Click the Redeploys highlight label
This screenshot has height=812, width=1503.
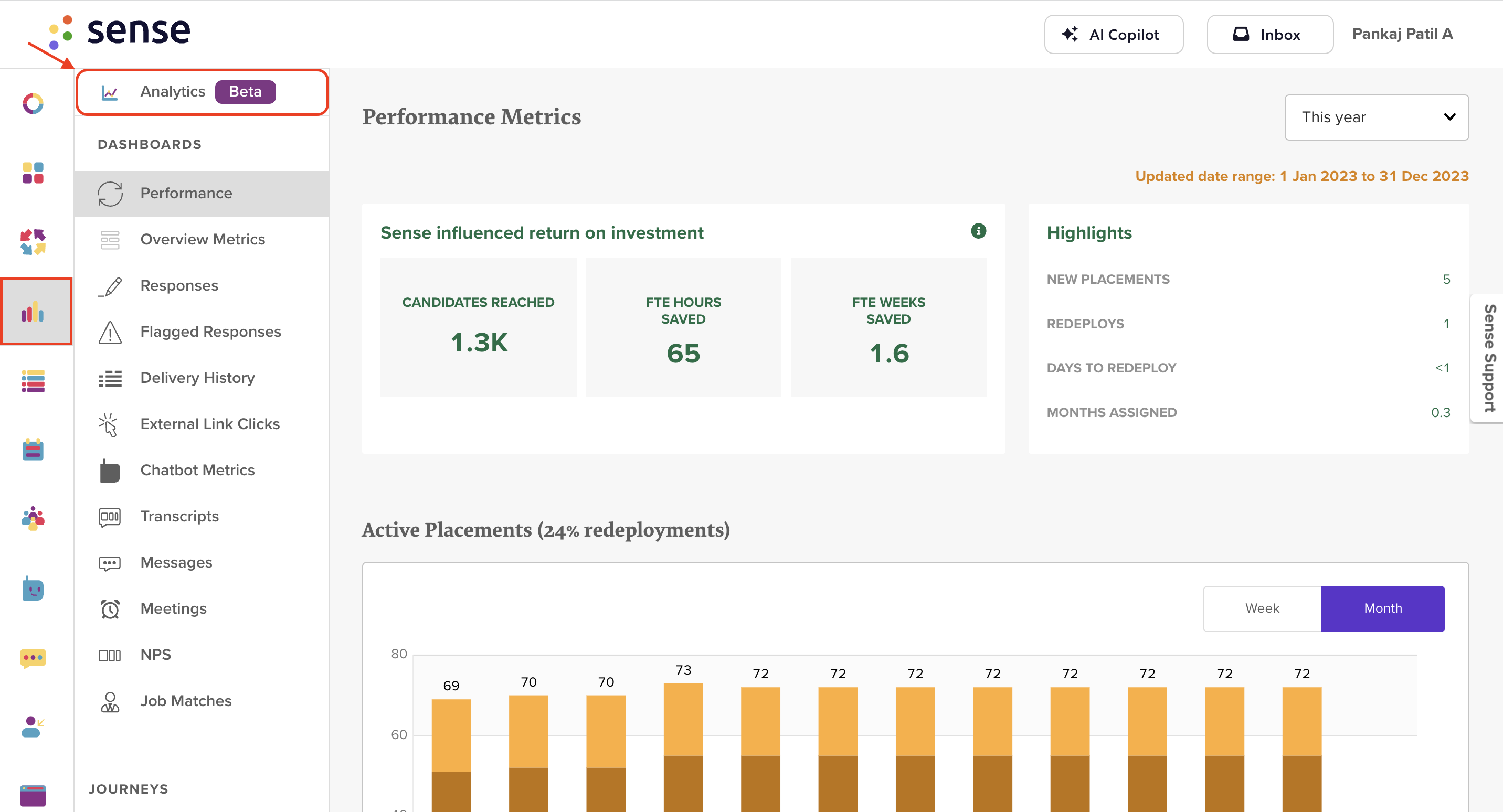pos(1085,324)
